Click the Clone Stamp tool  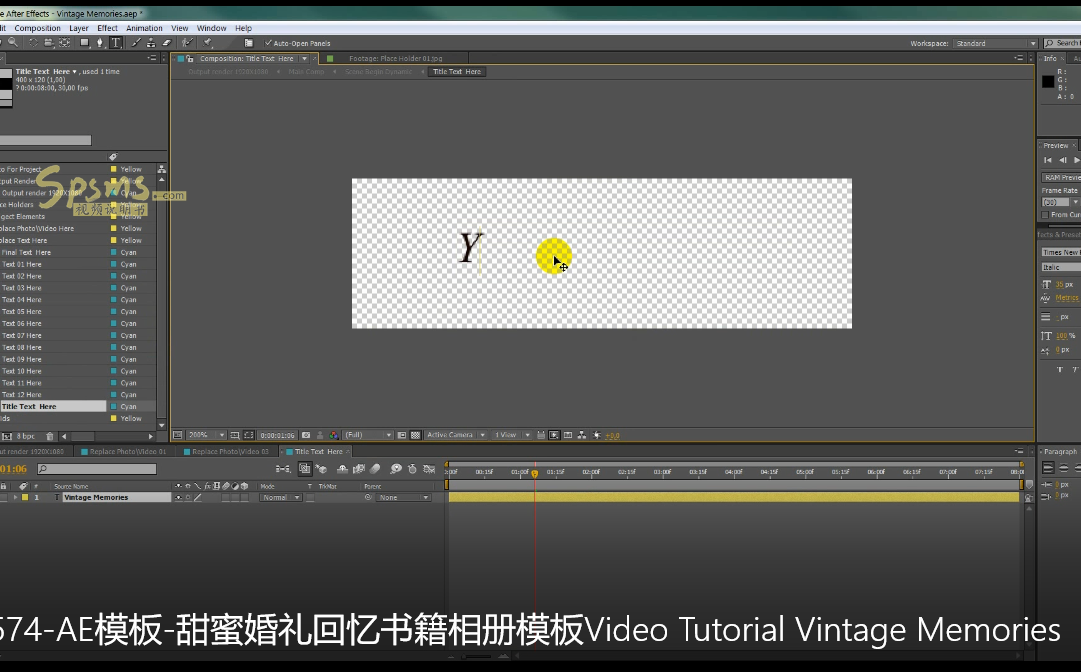tap(149, 43)
